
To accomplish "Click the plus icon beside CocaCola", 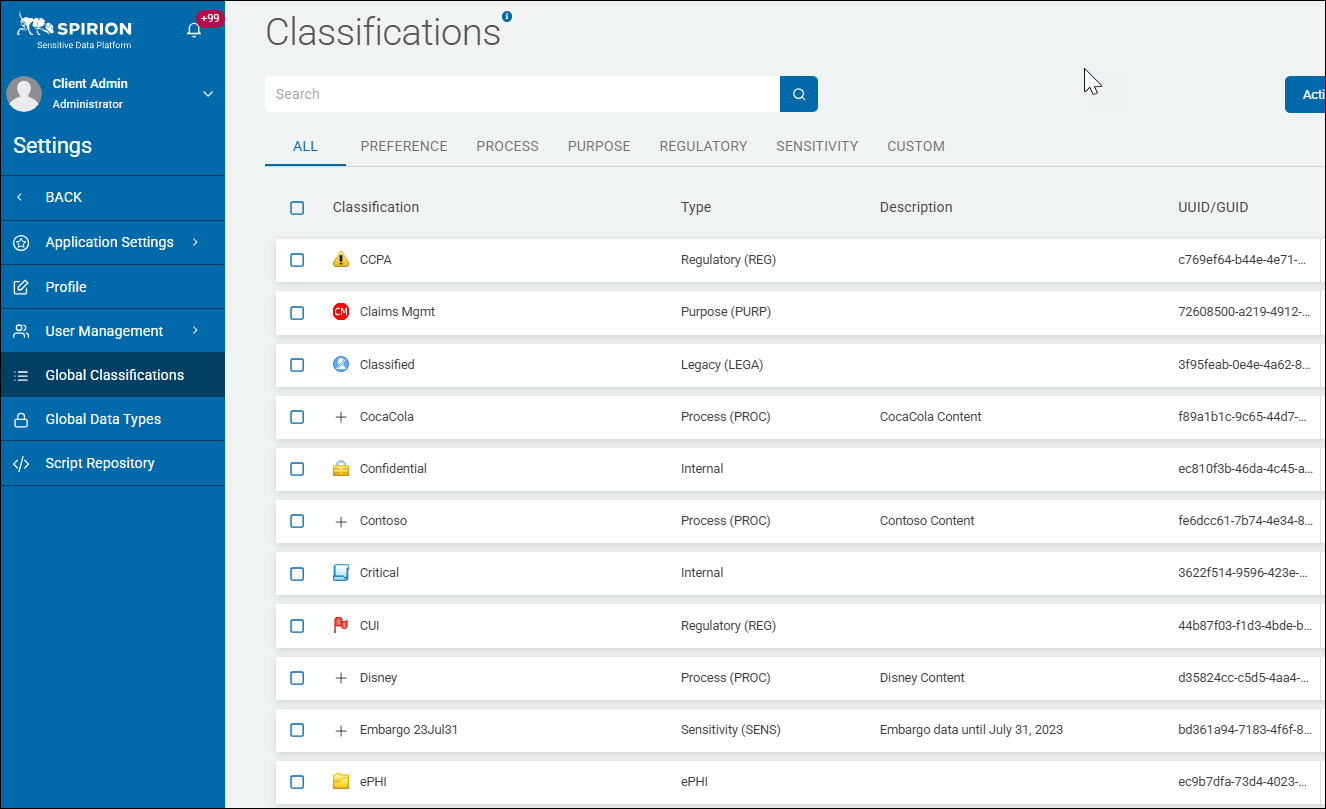I will (341, 417).
